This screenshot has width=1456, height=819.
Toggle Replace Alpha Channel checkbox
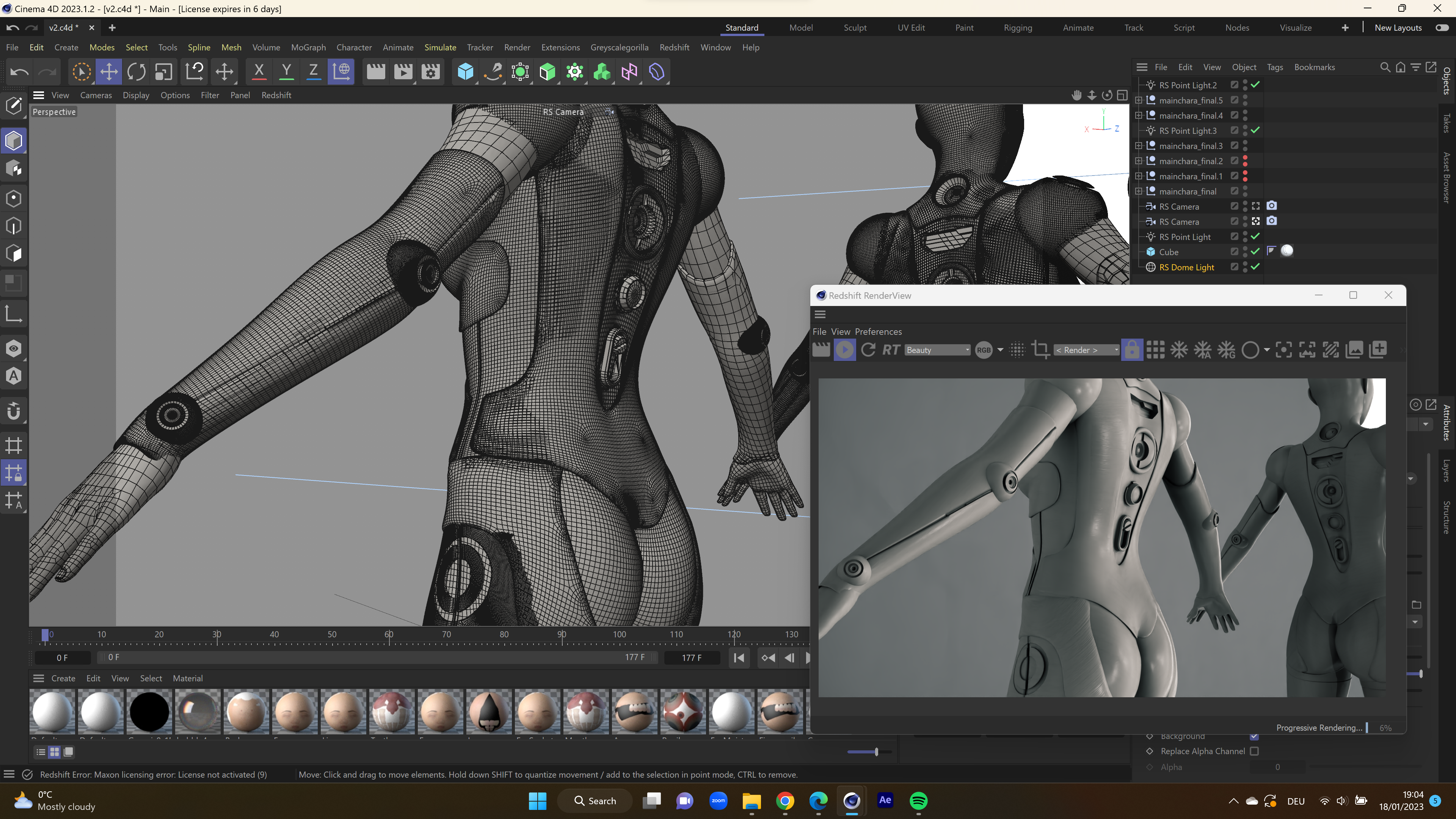(x=1254, y=751)
